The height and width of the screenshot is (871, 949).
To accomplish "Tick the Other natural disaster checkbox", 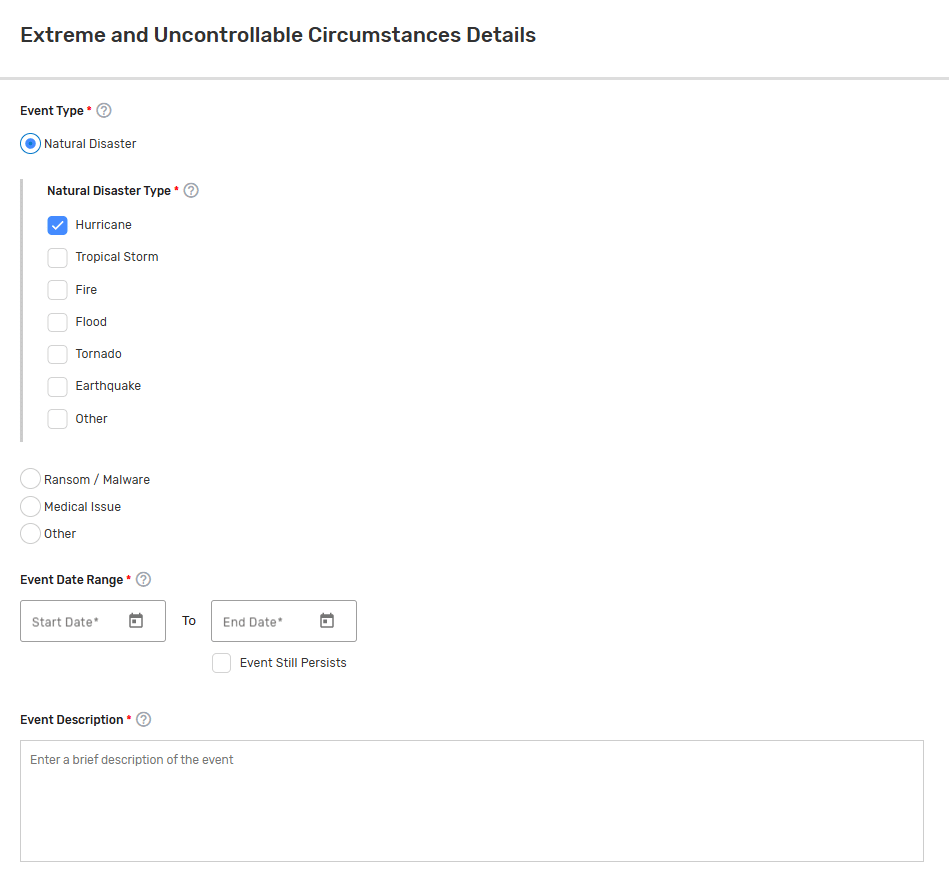I will point(57,419).
